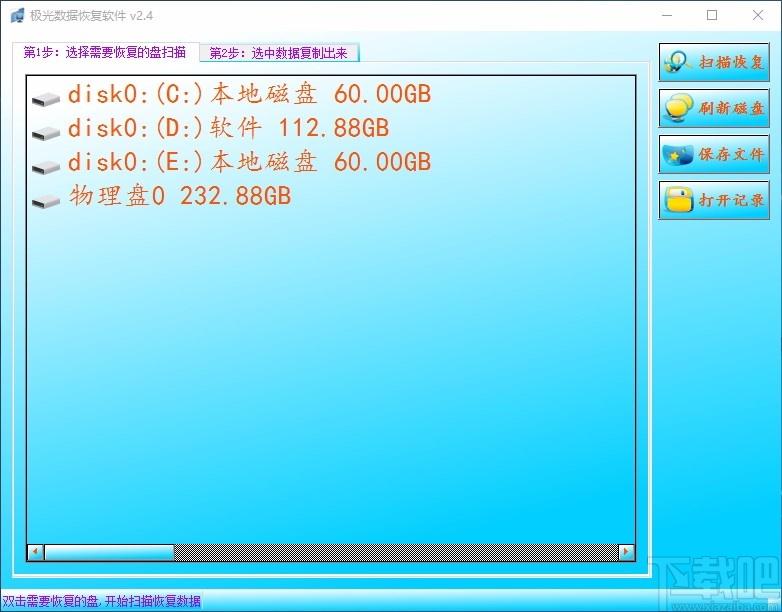Click the drive icon beside disk0 (D:)
782x612 pixels.
point(46,133)
